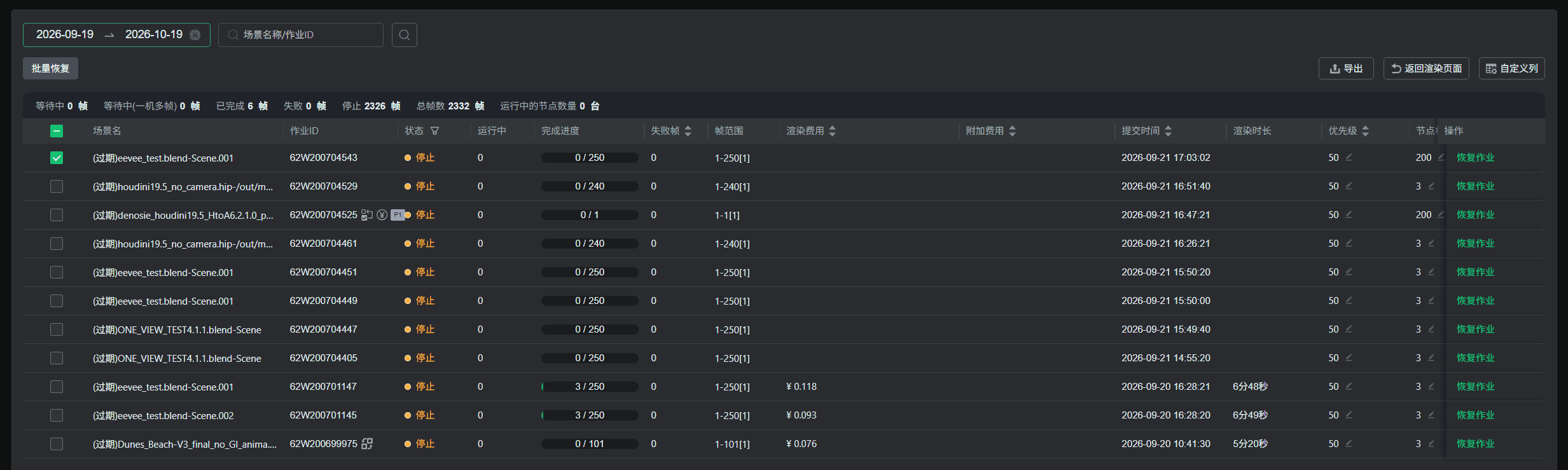Focus the 场景名称/作业ID search field
The image size is (1568, 470).
(301, 35)
